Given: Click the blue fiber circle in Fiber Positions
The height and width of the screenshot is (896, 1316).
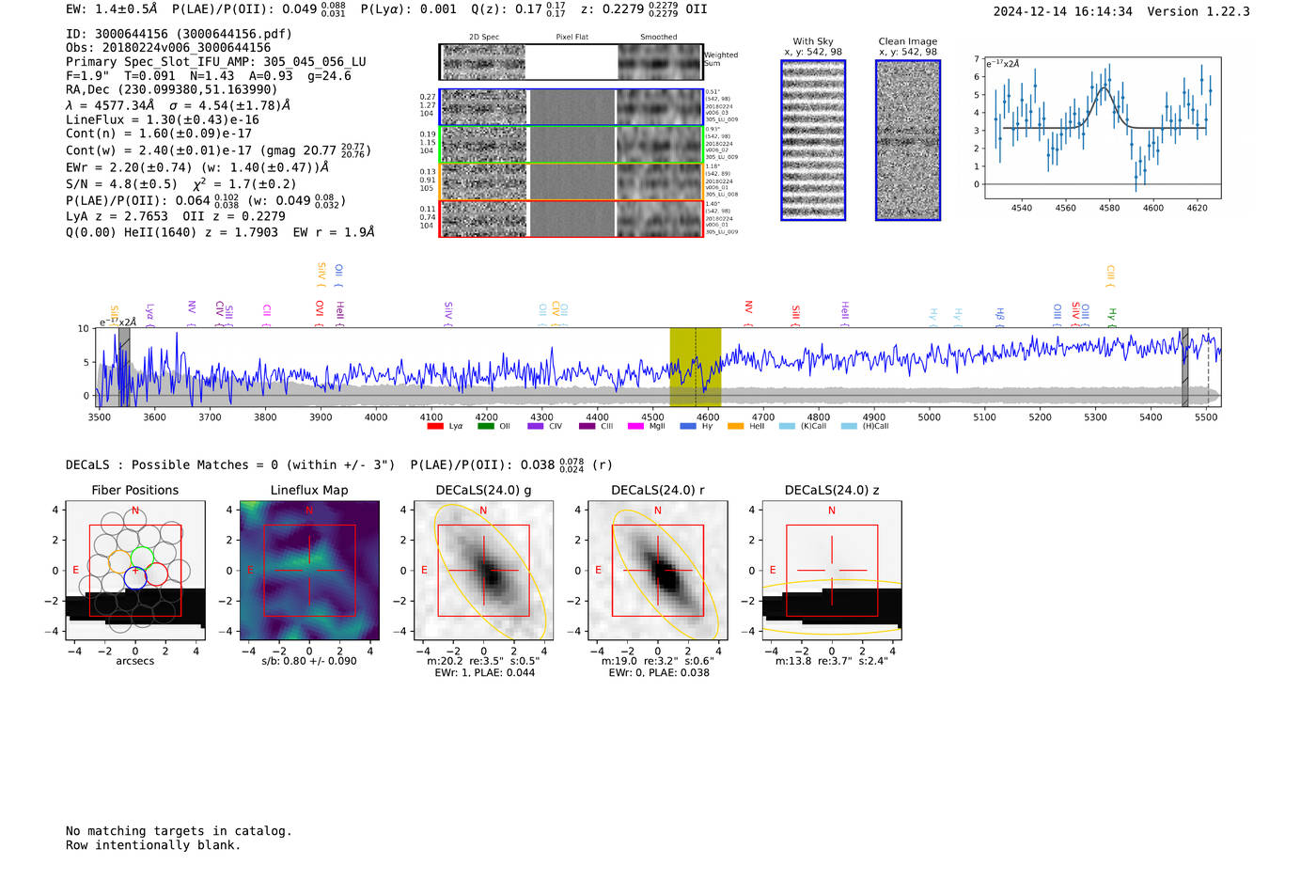Looking at the screenshot, I should pos(135,578).
